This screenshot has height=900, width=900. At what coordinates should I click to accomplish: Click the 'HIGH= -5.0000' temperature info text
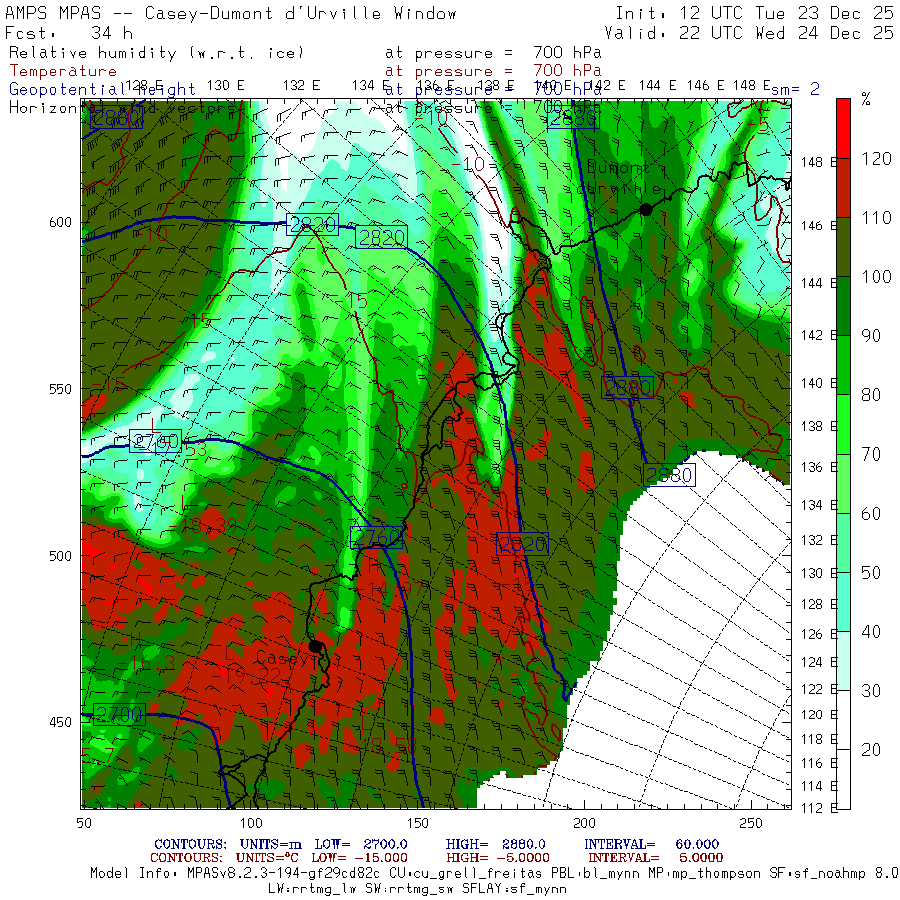498,858
